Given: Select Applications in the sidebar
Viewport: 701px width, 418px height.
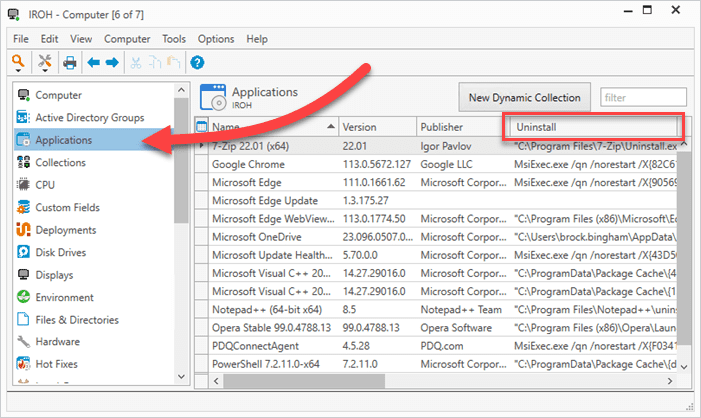Looking at the screenshot, I should click(94, 140).
